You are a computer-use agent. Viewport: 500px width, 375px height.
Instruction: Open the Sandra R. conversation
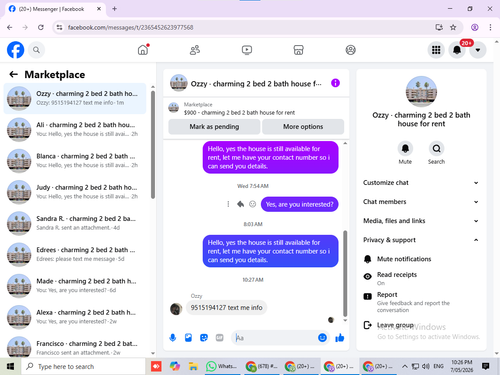tap(75, 223)
